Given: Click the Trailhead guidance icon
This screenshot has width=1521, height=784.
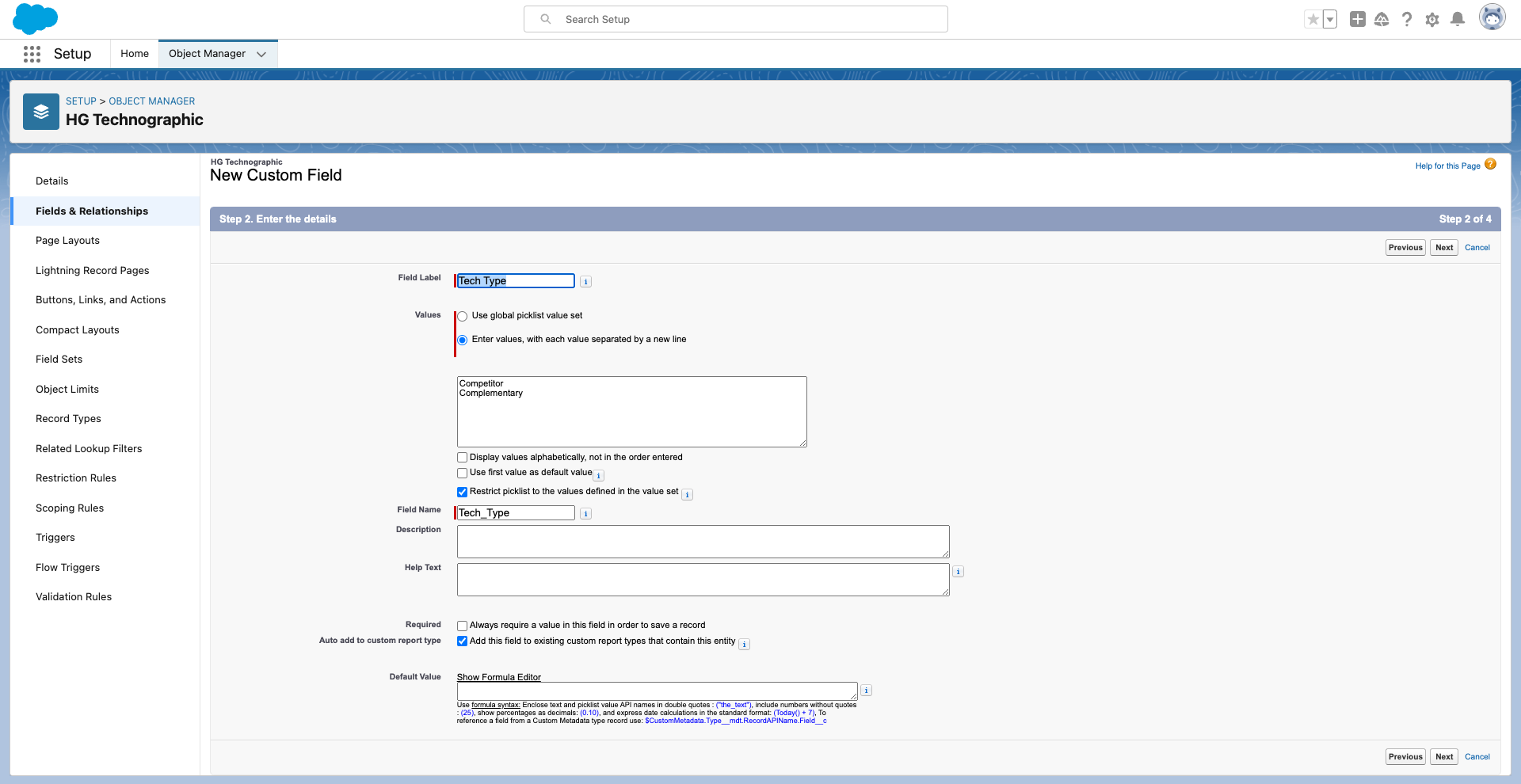Looking at the screenshot, I should 1382,19.
